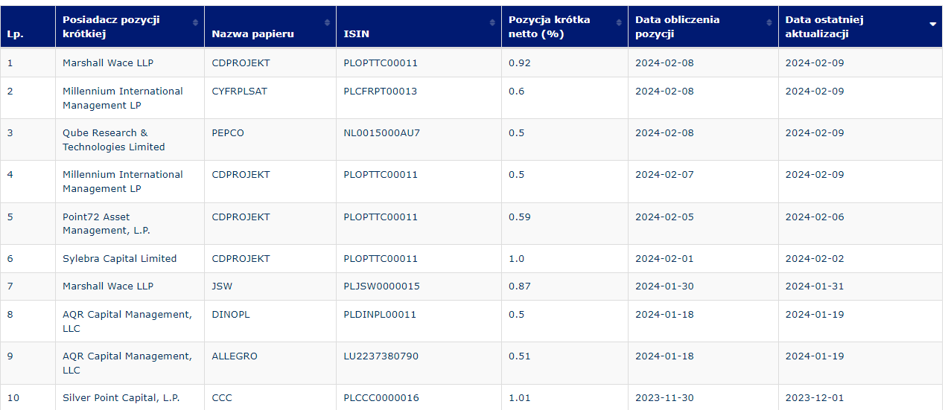Click update date 2024-01-31
Screen dimensions: 948x410
[x=814, y=286]
